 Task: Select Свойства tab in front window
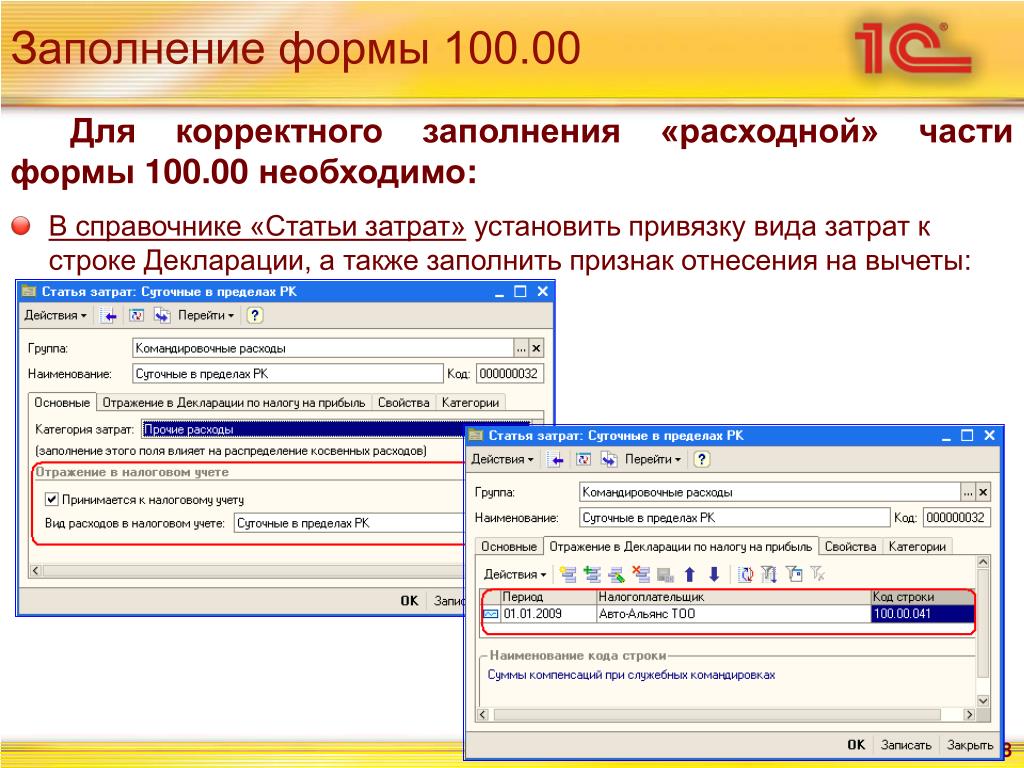(x=850, y=547)
